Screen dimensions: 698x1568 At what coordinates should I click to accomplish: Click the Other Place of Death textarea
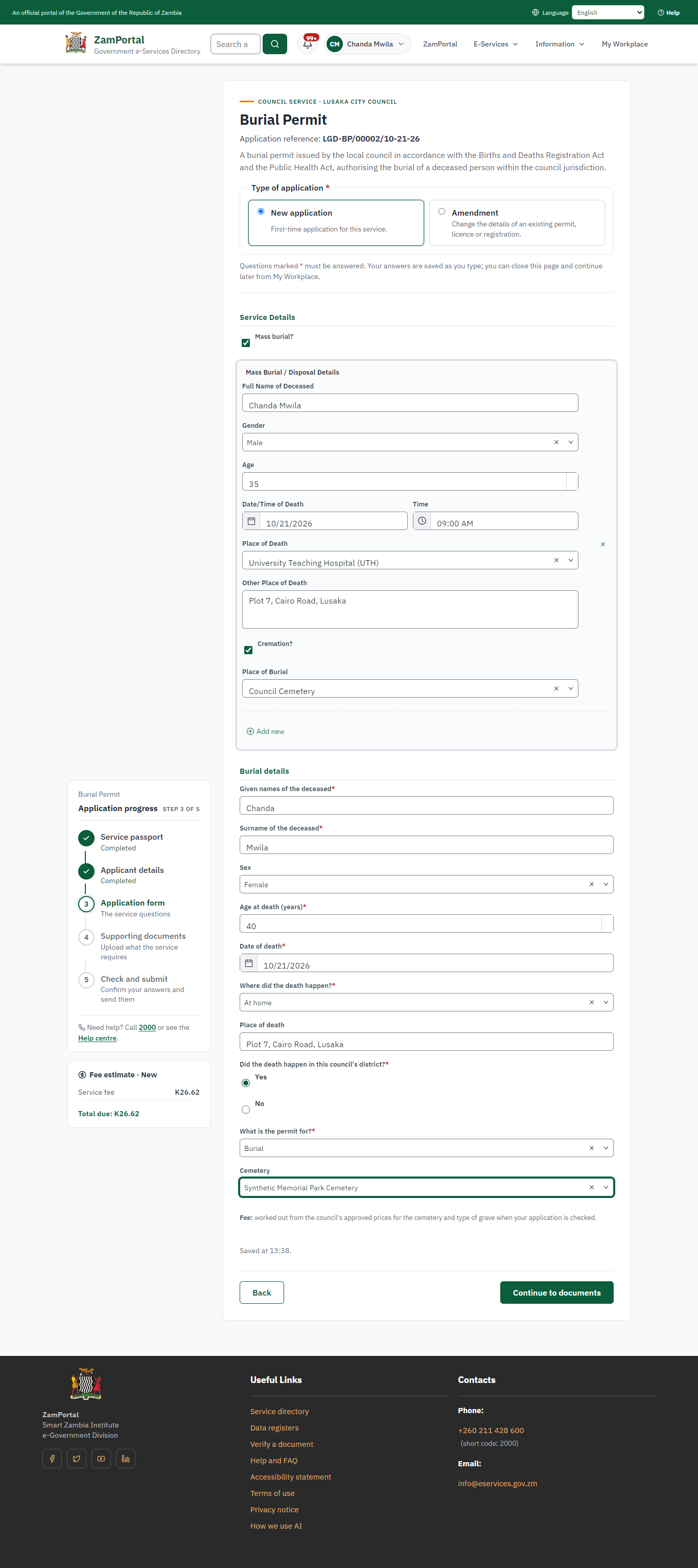coord(410,609)
